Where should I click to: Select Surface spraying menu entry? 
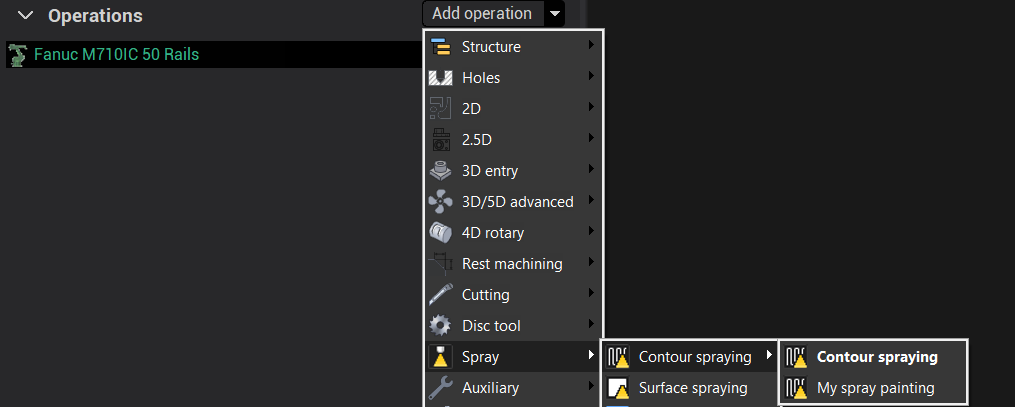pyautogui.click(x=692, y=388)
